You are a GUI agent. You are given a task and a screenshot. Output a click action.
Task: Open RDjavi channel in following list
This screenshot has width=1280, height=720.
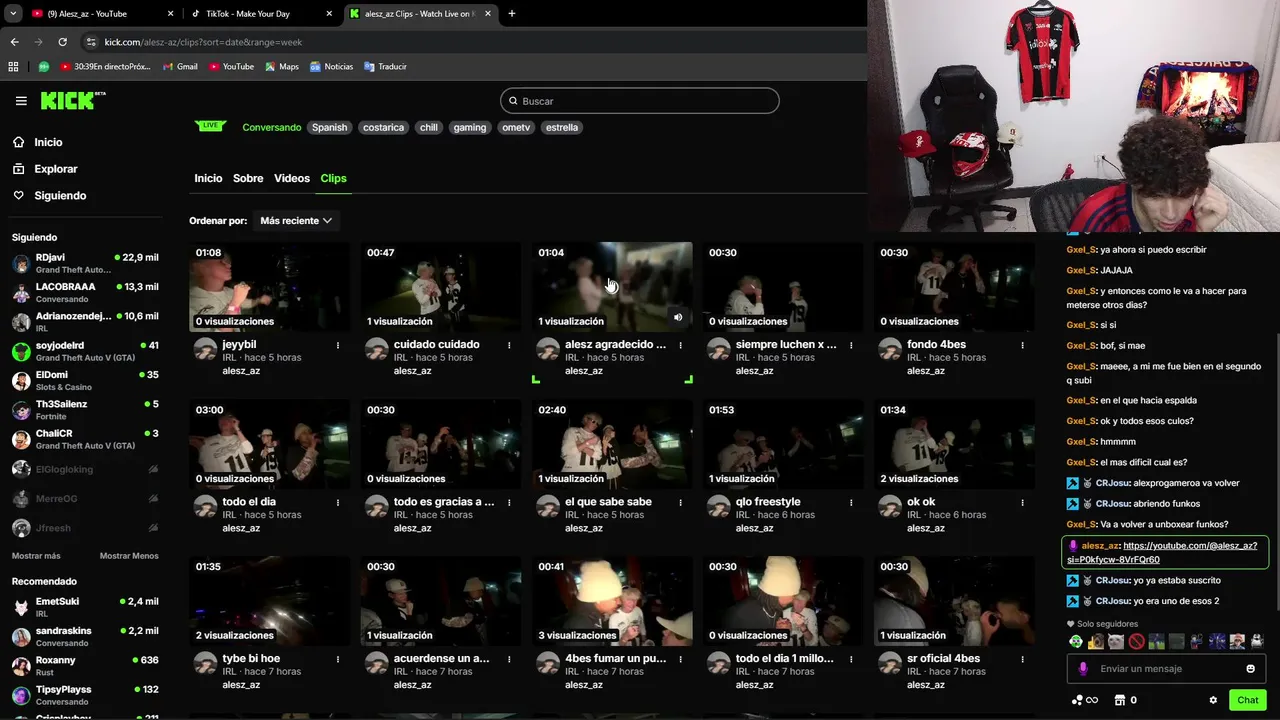click(x=85, y=264)
